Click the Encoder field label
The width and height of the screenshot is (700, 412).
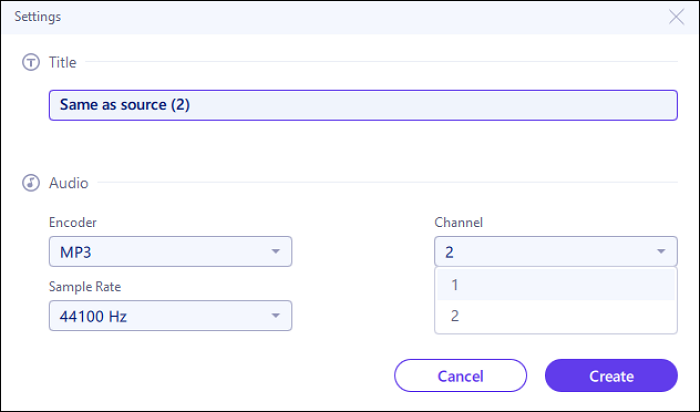point(73,223)
